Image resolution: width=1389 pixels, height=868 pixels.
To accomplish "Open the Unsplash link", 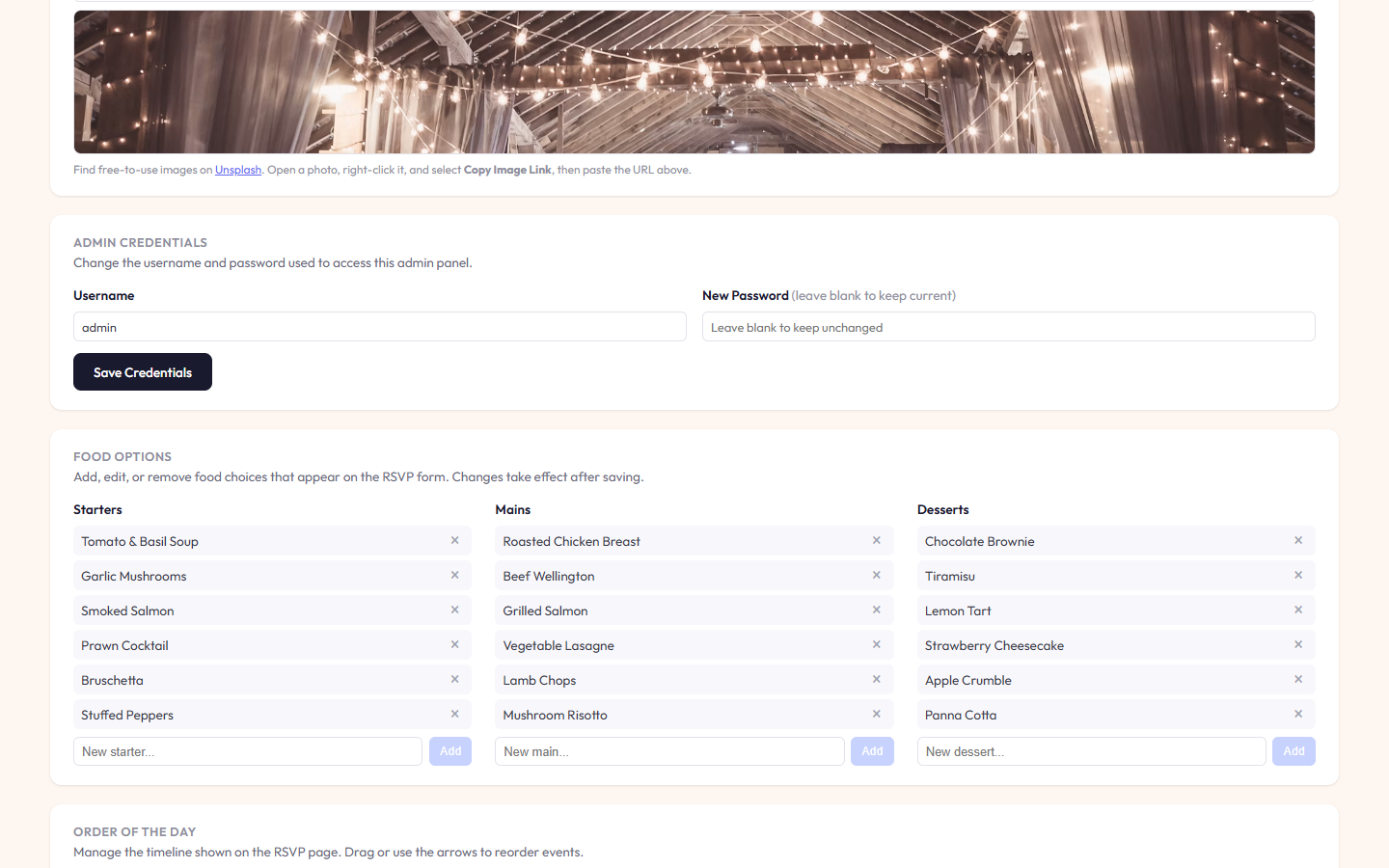I will 238,170.
